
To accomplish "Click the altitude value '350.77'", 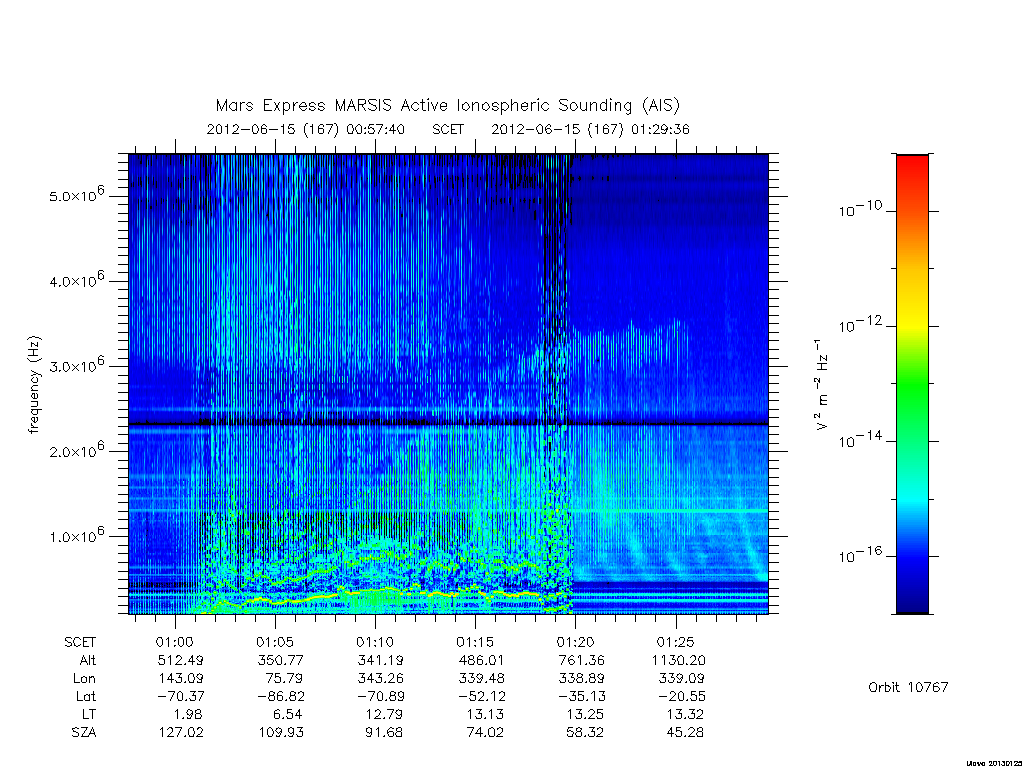I will 281,660.
